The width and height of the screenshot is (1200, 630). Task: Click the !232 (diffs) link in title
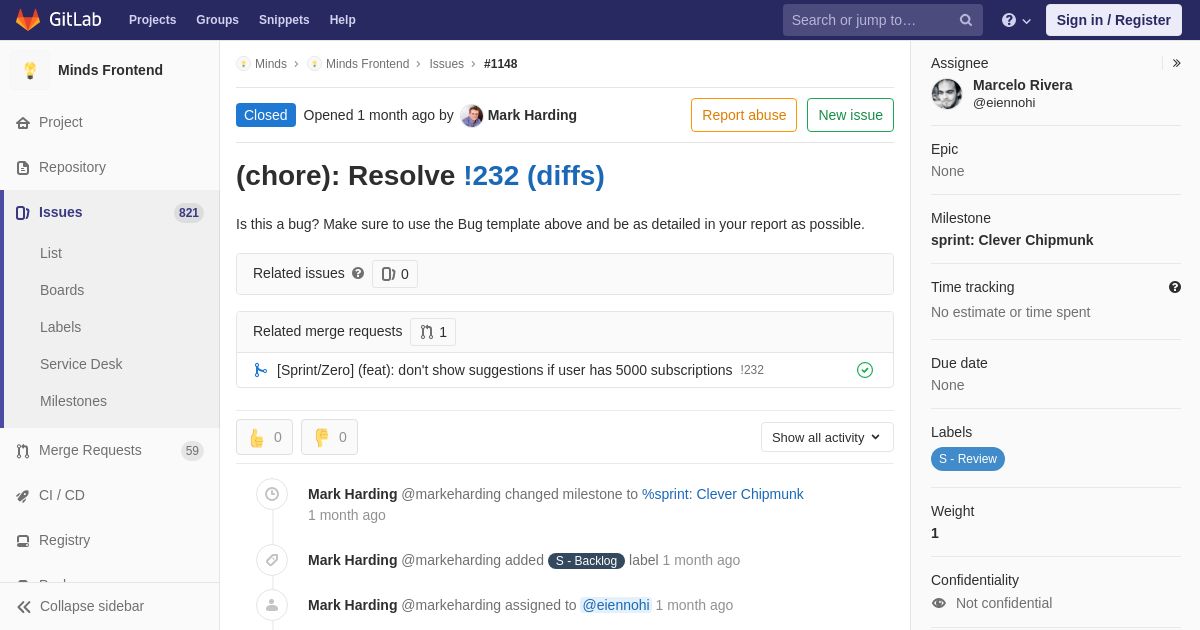(534, 176)
